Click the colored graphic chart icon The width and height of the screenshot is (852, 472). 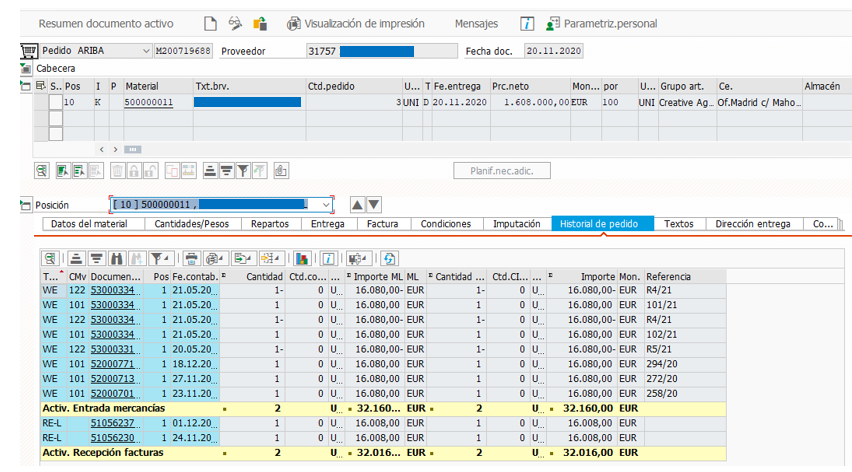tap(302, 259)
